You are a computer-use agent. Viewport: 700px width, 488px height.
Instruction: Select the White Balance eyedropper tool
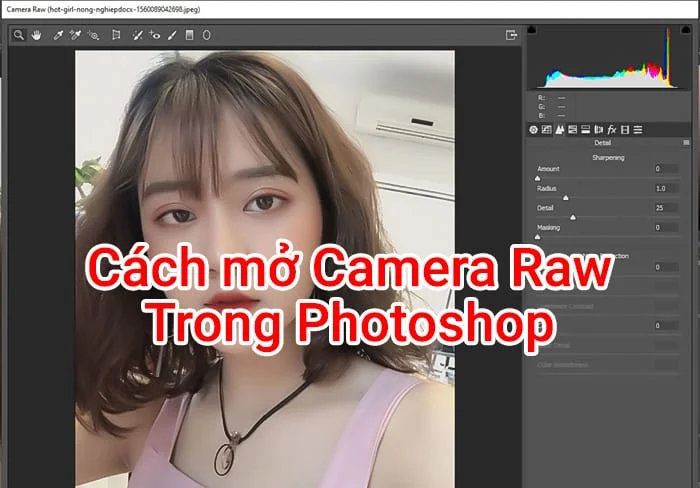[58, 35]
